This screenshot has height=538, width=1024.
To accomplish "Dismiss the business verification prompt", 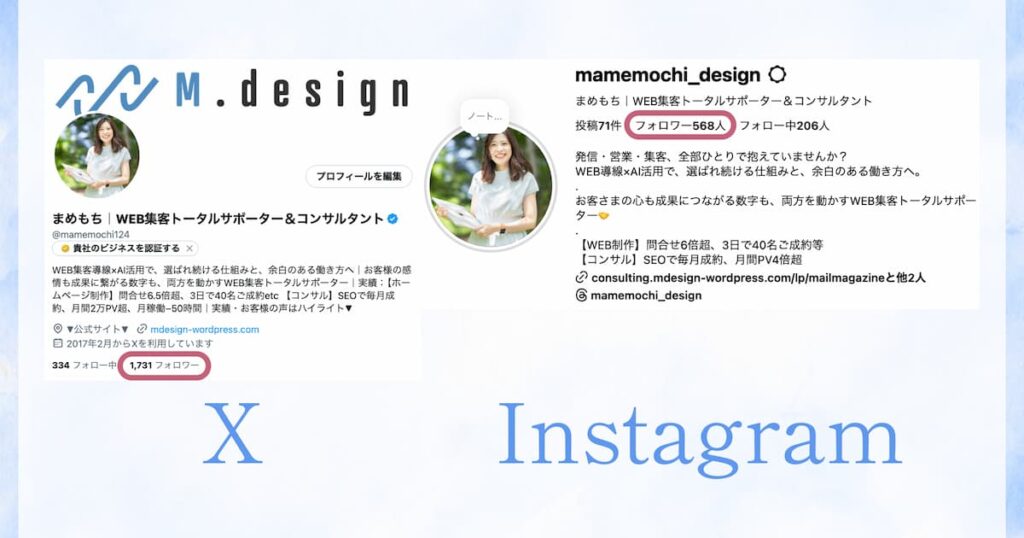I will tap(189, 248).
